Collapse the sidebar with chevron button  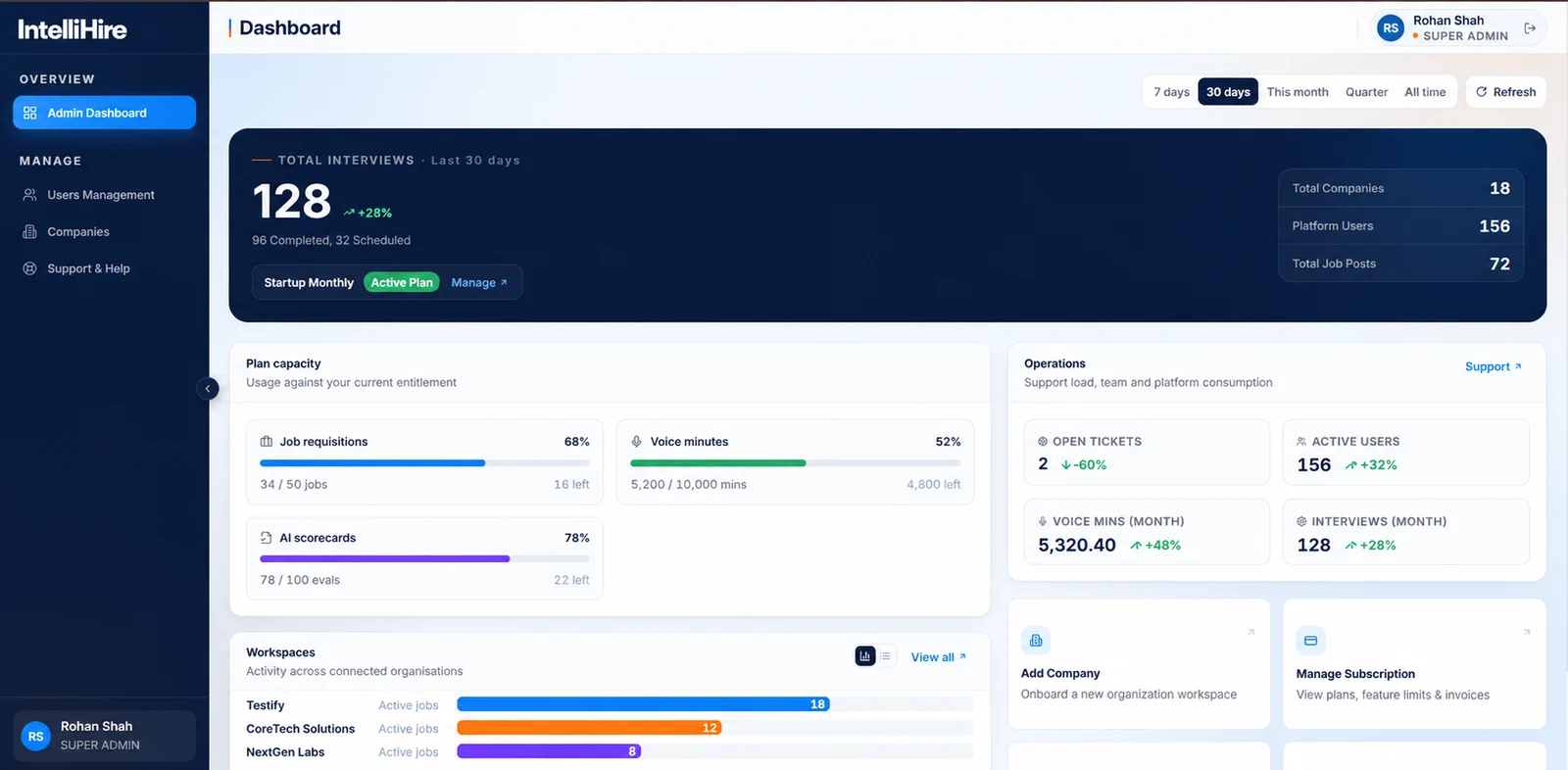[x=208, y=389]
